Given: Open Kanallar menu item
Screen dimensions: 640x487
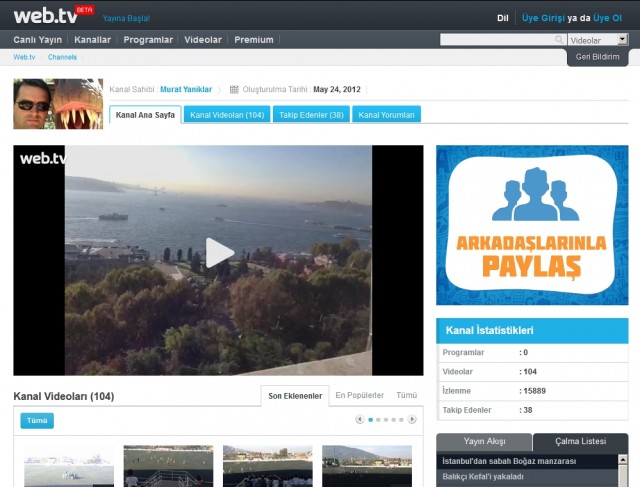Looking at the screenshot, I should [x=92, y=40].
